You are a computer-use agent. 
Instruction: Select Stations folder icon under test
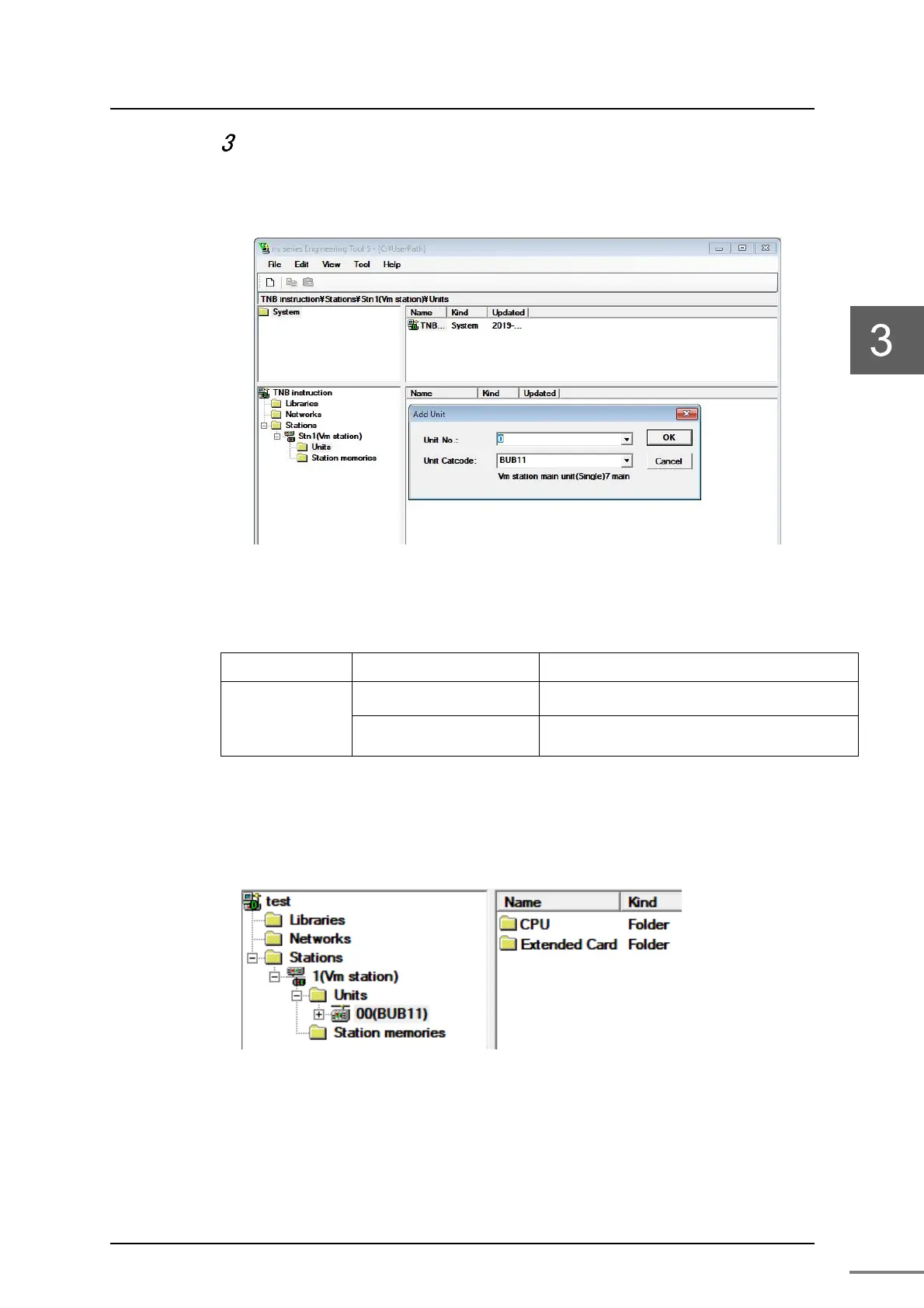(273, 958)
